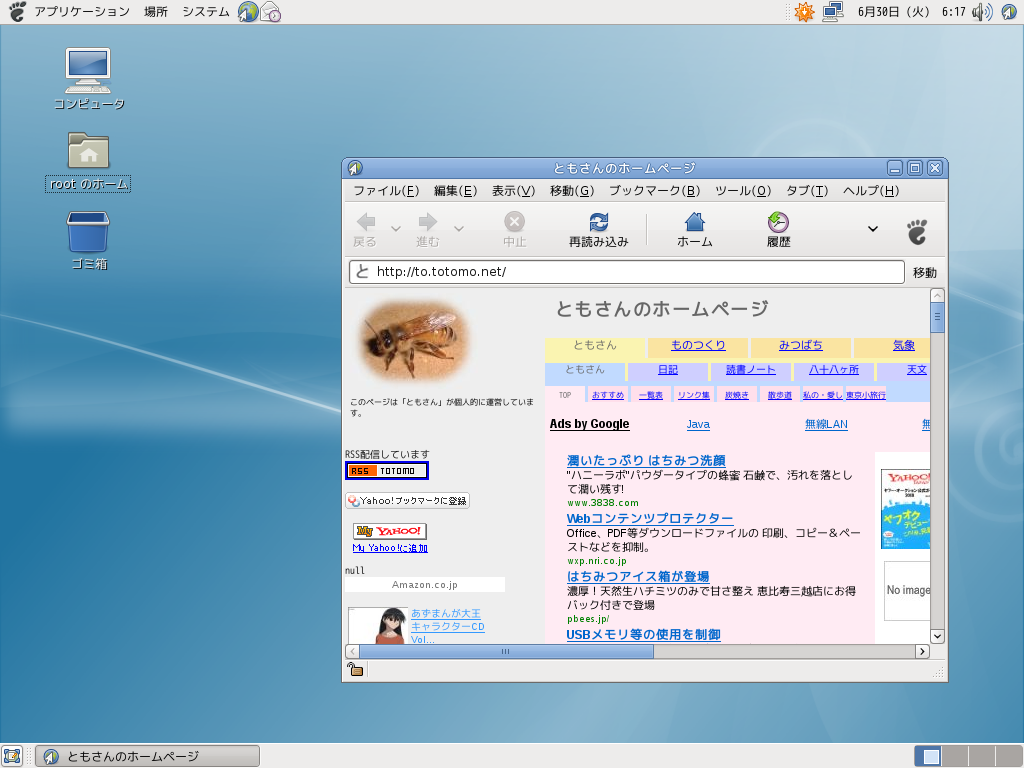Expand the Back button history dropdown arrow
The image size is (1024, 768).
(396, 229)
